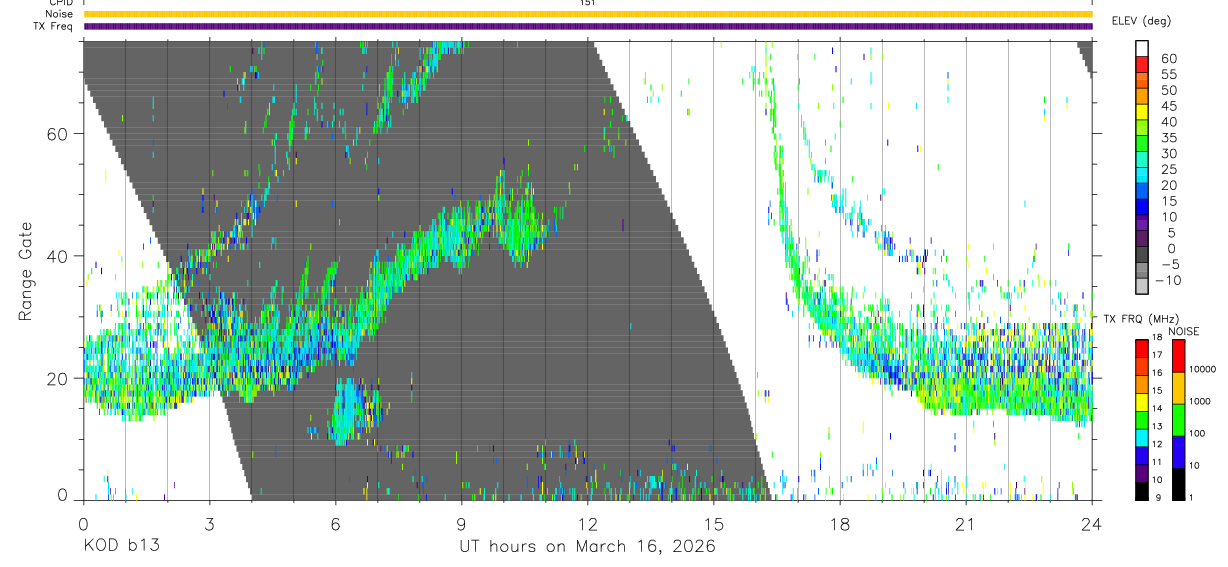
Task: Click x-axis tick label 12
Action: (587, 523)
